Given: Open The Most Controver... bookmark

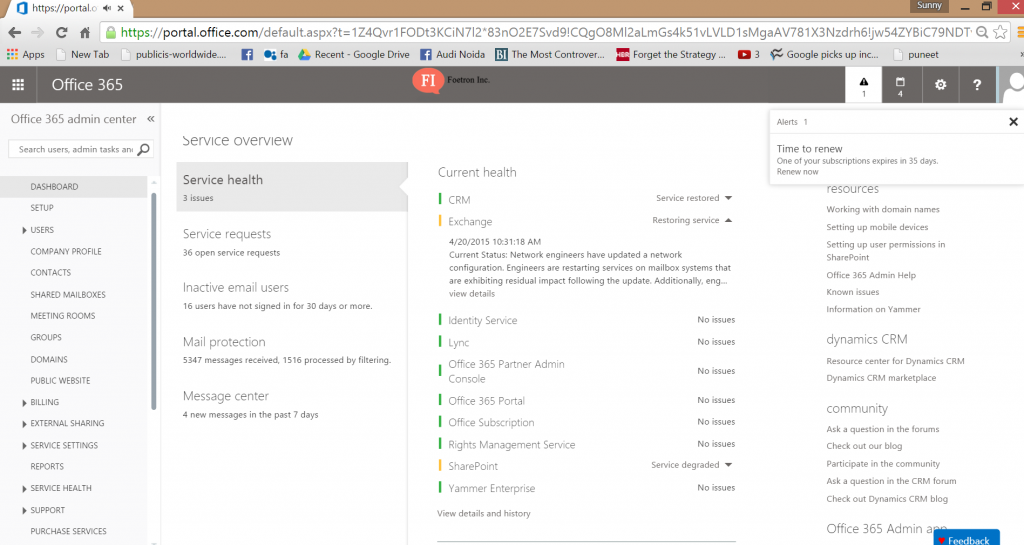Looking at the screenshot, I should [x=550, y=55].
